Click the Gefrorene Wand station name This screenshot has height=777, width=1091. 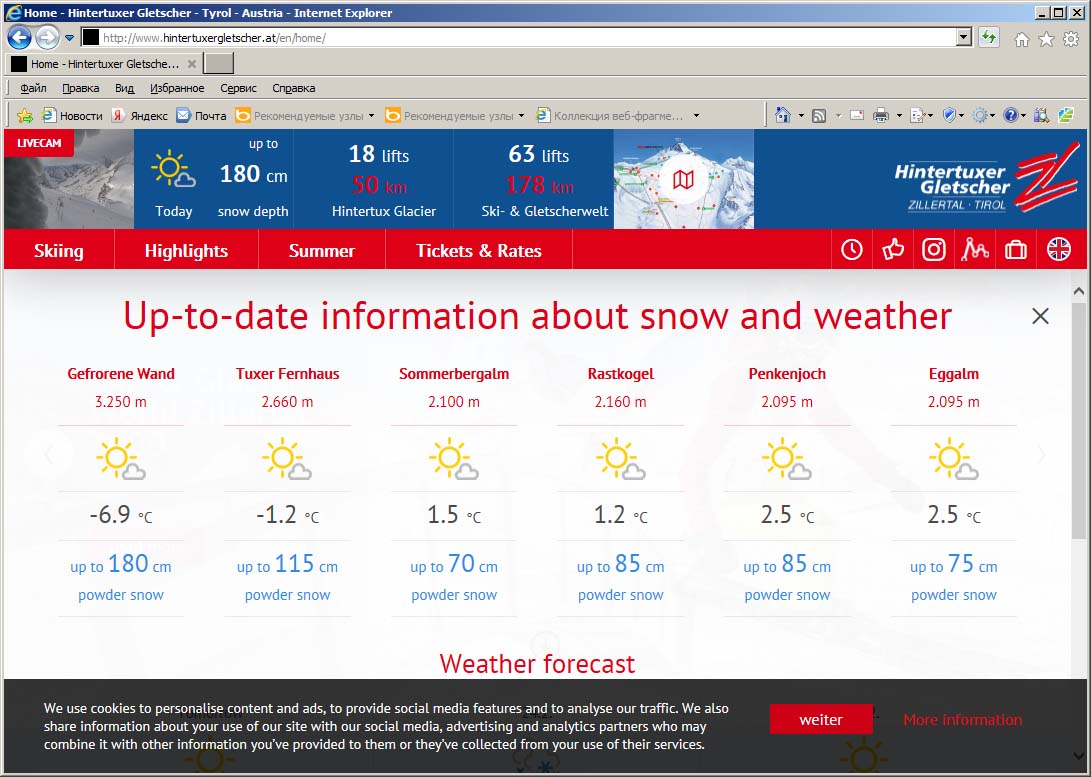(121, 374)
